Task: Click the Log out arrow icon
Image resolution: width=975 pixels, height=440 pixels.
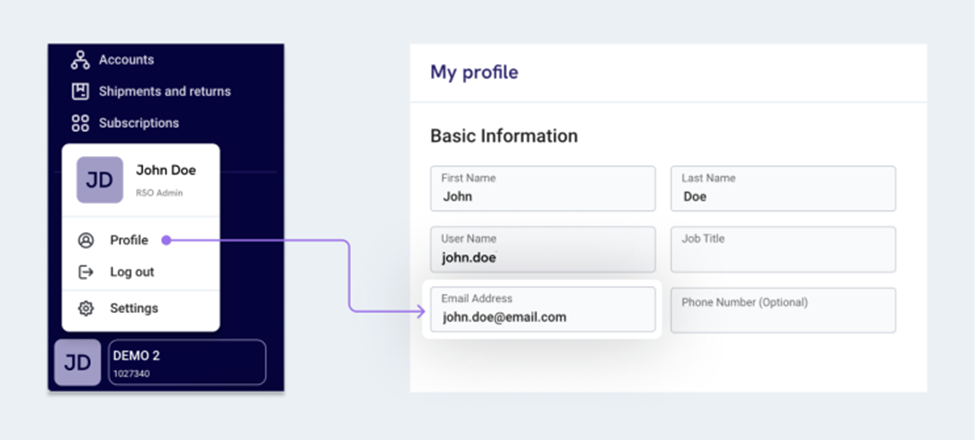Action: tap(86, 272)
